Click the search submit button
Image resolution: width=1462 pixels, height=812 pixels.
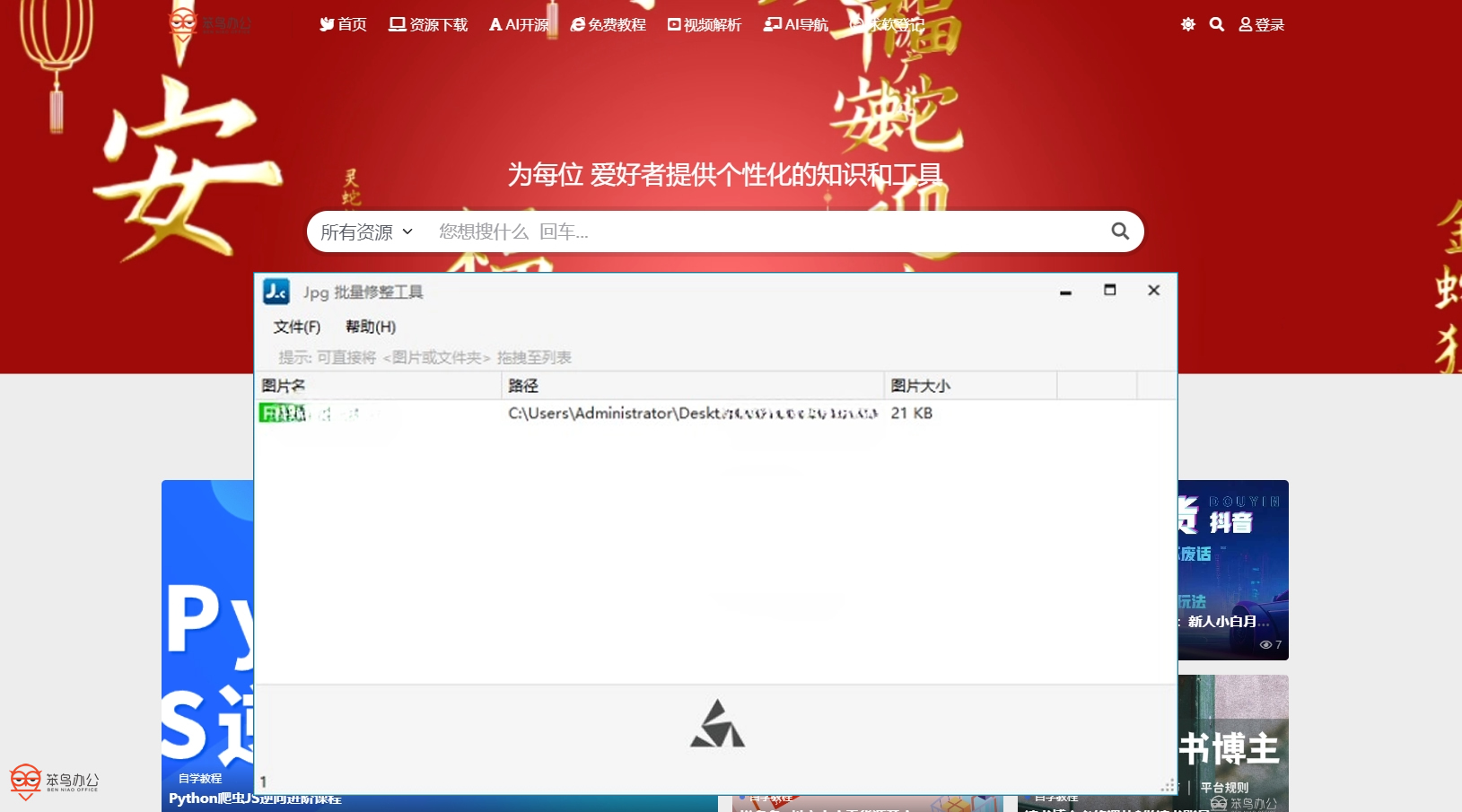point(1118,231)
